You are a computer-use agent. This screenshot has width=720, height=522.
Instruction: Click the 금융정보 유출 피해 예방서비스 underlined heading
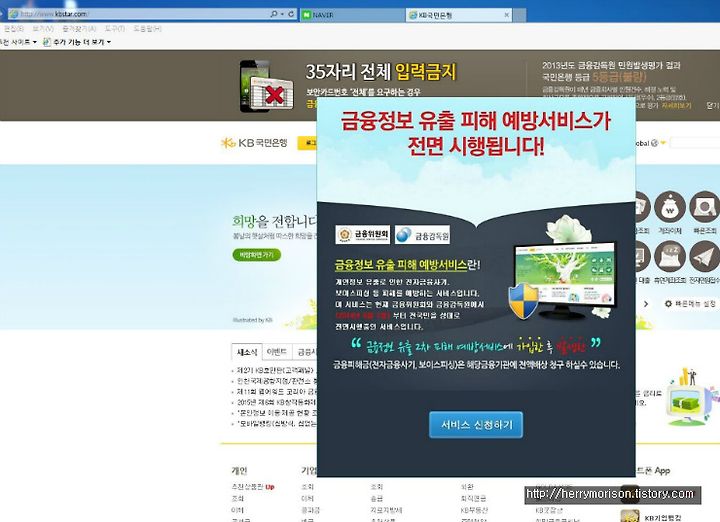[400, 265]
